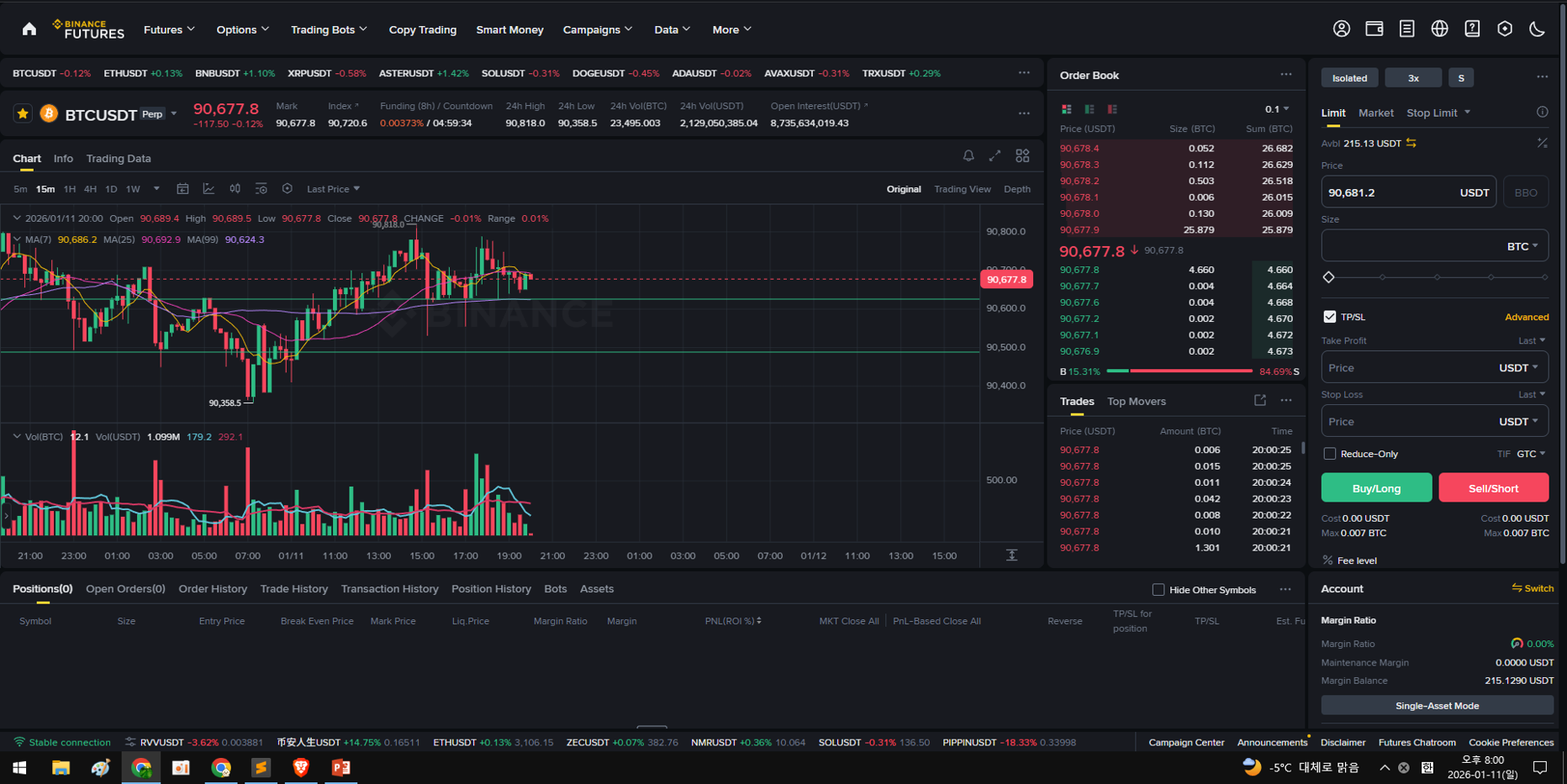The height and width of the screenshot is (784, 1567).
Task: Open the Brave browser taskbar icon
Action: click(301, 767)
